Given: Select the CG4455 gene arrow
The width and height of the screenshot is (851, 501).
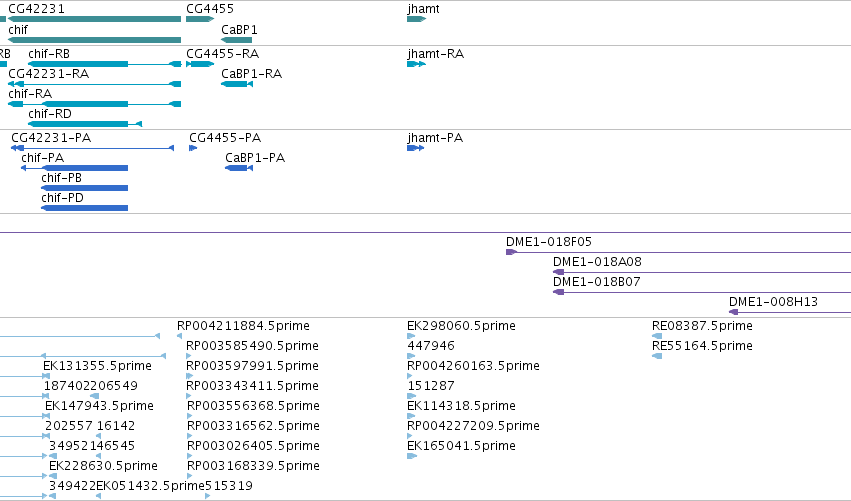Looking at the screenshot, I should coord(200,19).
